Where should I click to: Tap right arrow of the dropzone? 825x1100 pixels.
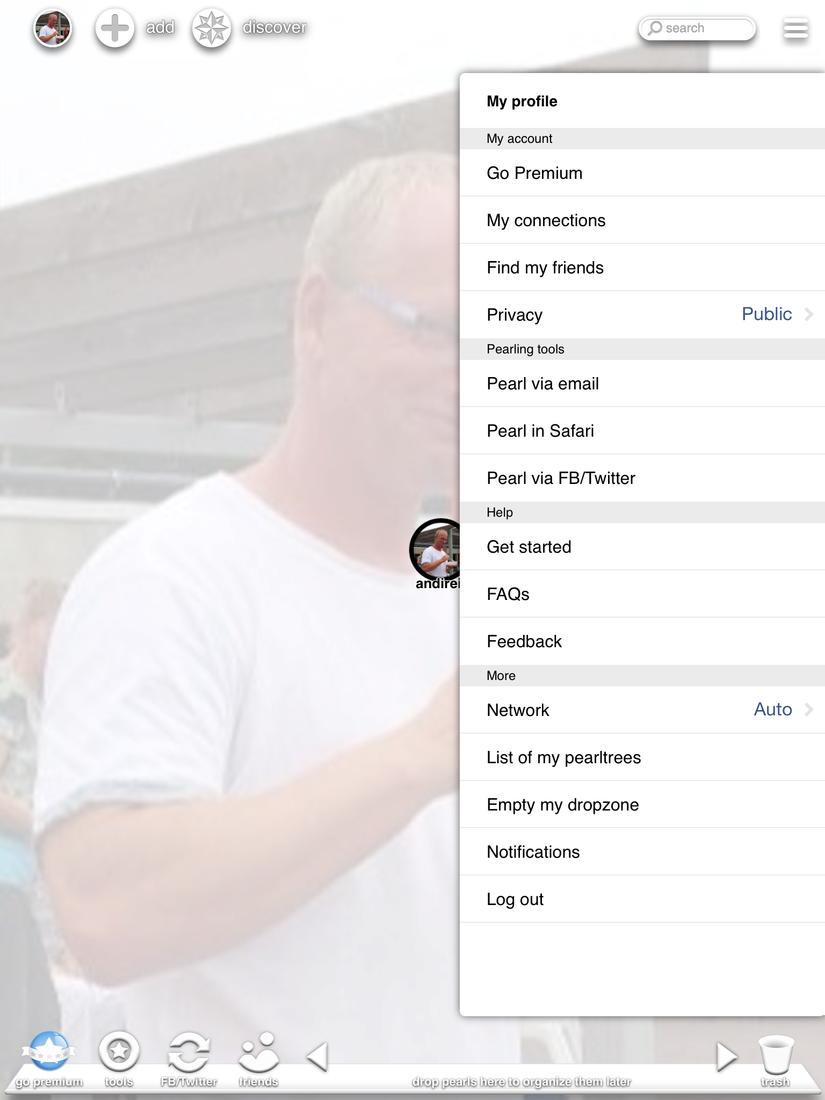click(x=726, y=1057)
